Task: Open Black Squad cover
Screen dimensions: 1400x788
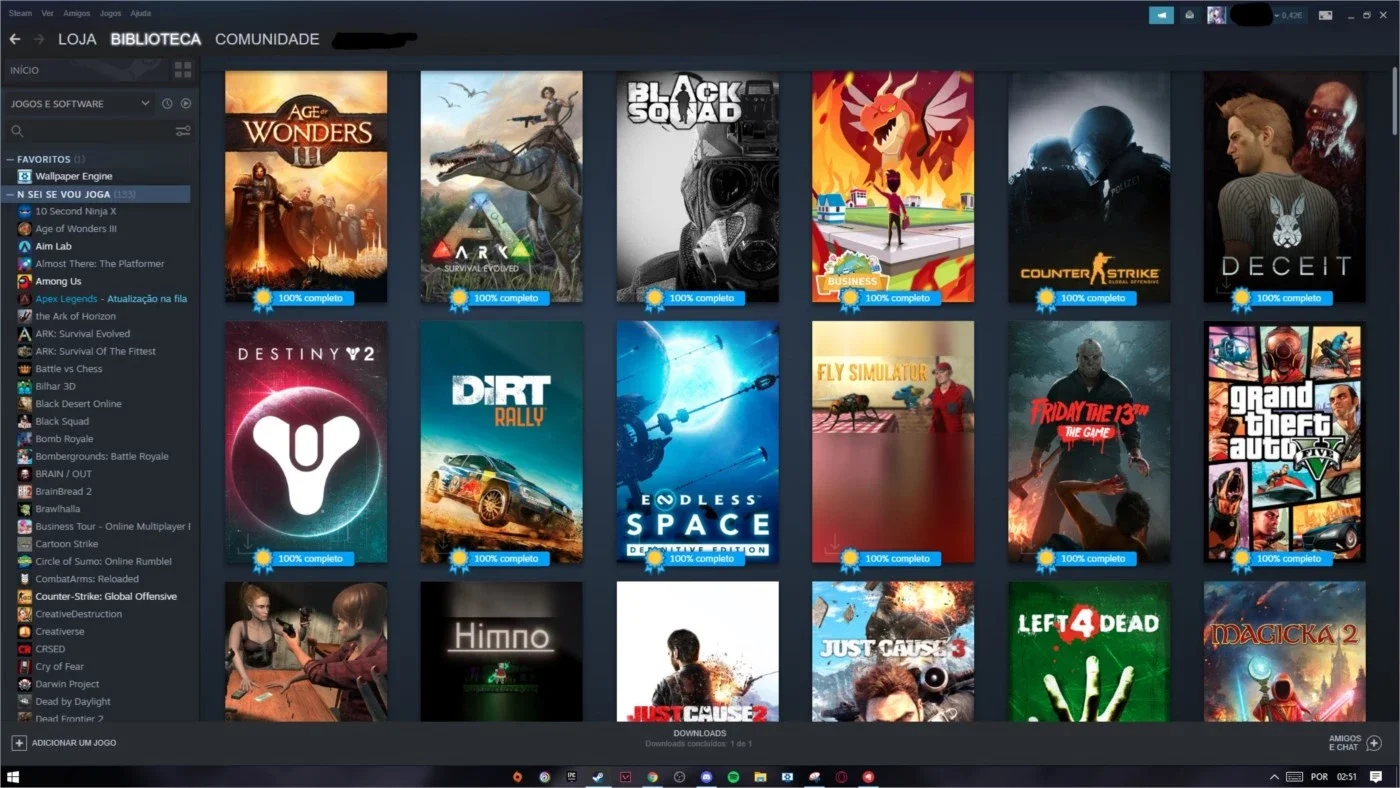Action: point(697,186)
